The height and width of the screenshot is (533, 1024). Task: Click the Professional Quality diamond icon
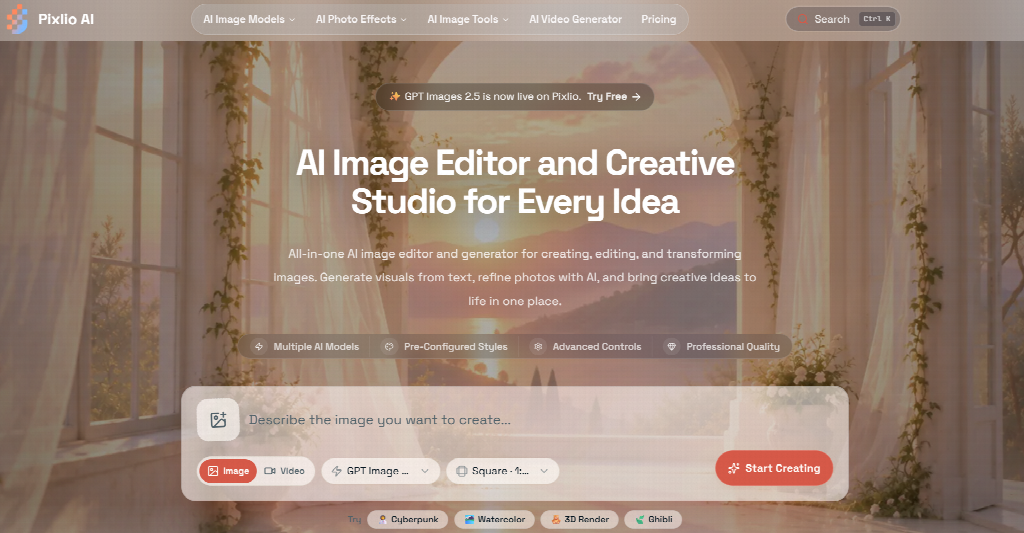click(x=671, y=347)
